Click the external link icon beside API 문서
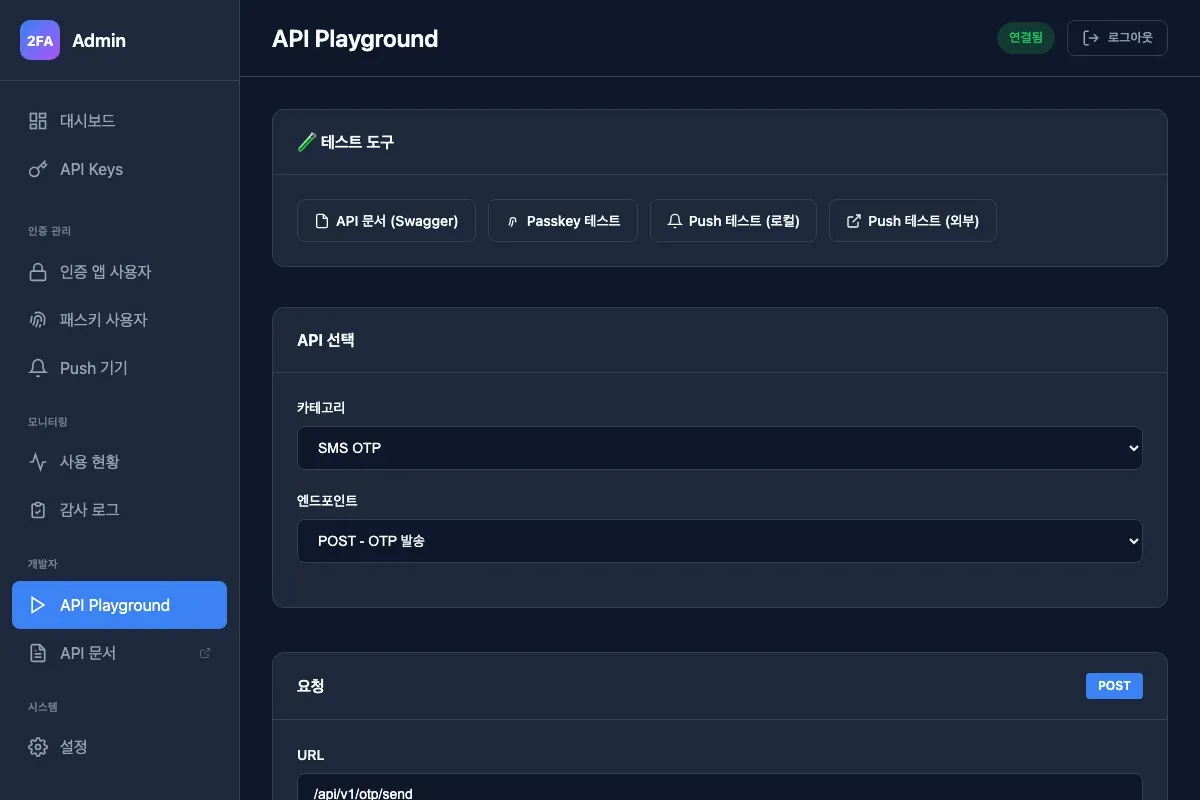1200x800 pixels. click(204, 652)
